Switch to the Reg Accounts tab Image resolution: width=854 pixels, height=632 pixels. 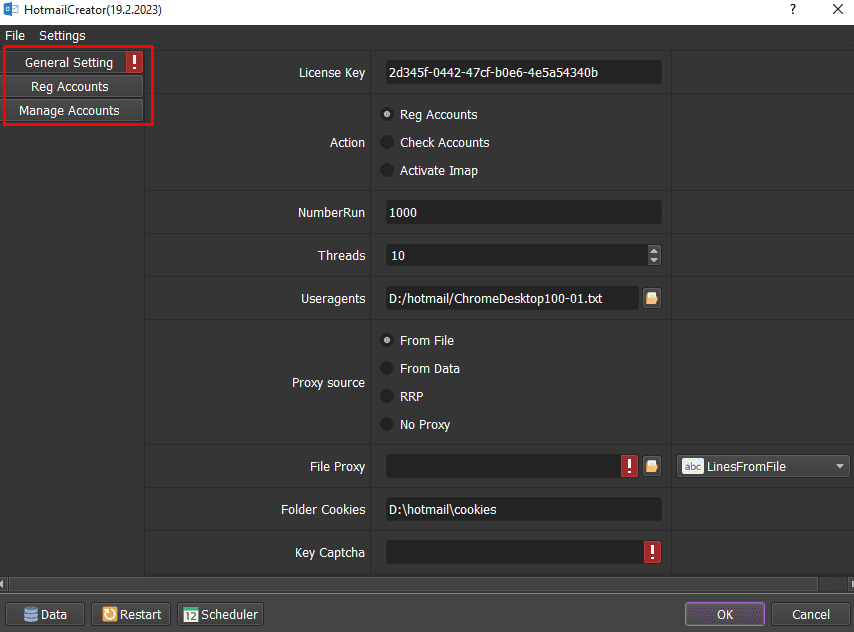pos(75,86)
